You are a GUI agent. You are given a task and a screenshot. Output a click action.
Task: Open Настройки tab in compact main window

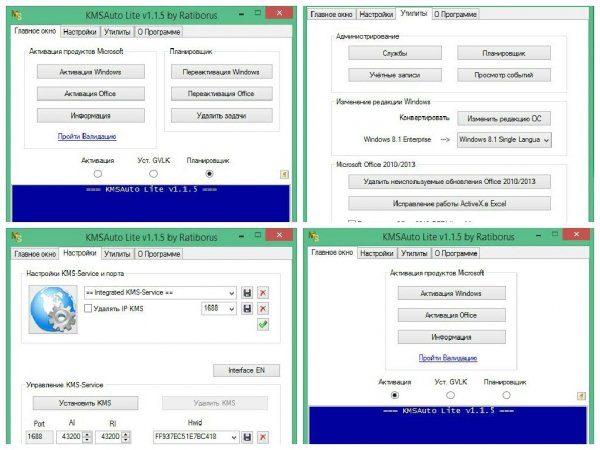(x=377, y=253)
